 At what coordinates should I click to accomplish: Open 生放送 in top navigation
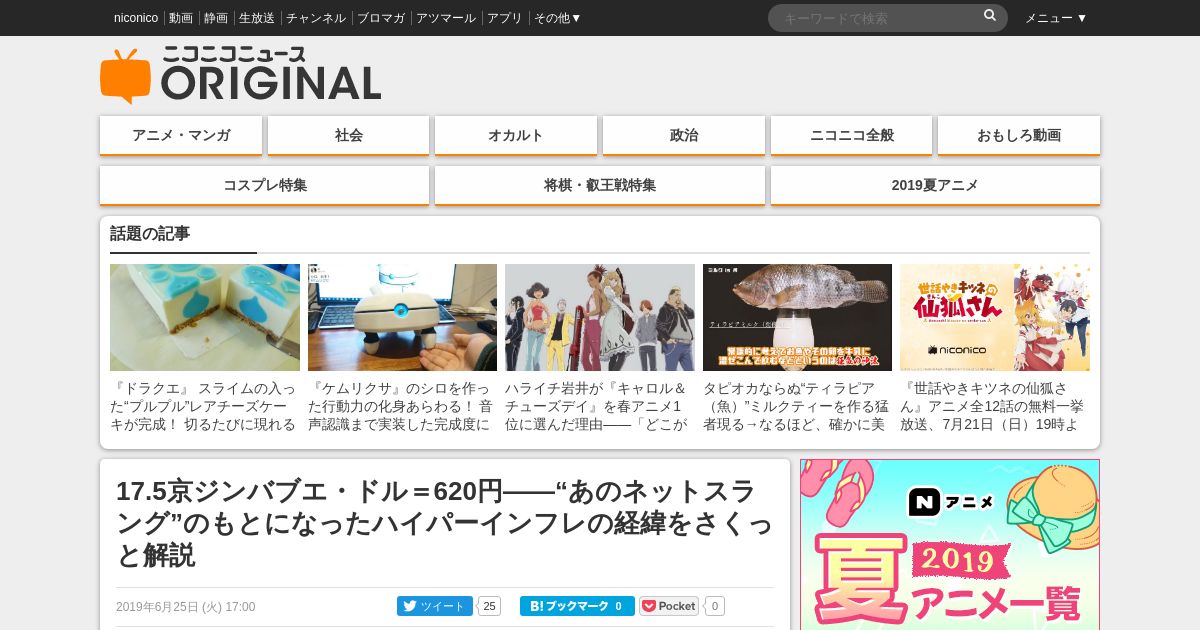click(x=257, y=18)
